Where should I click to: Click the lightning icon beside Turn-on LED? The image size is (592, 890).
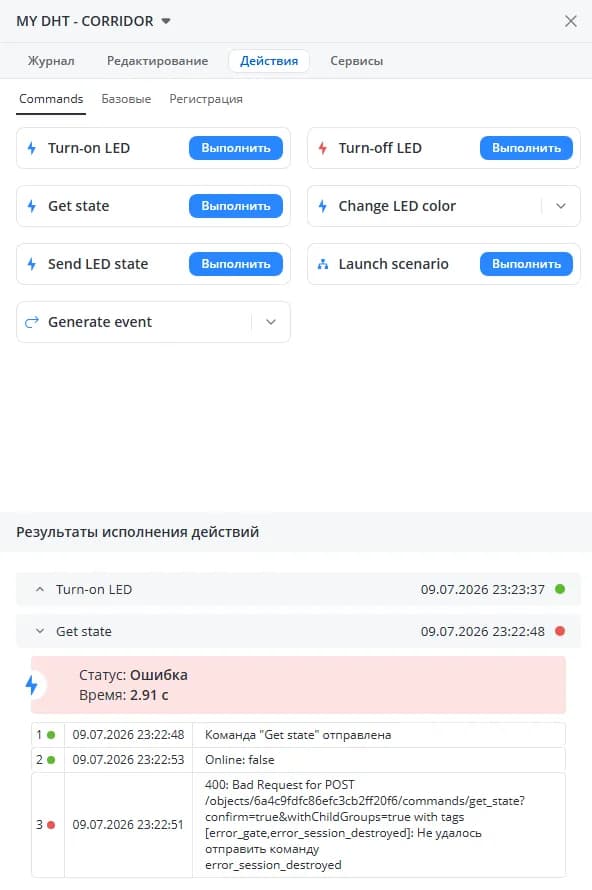coord(32,148)
